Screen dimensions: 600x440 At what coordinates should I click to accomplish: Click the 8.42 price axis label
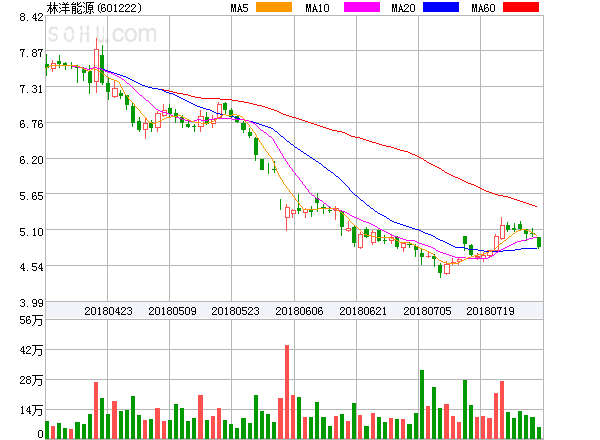31,17
